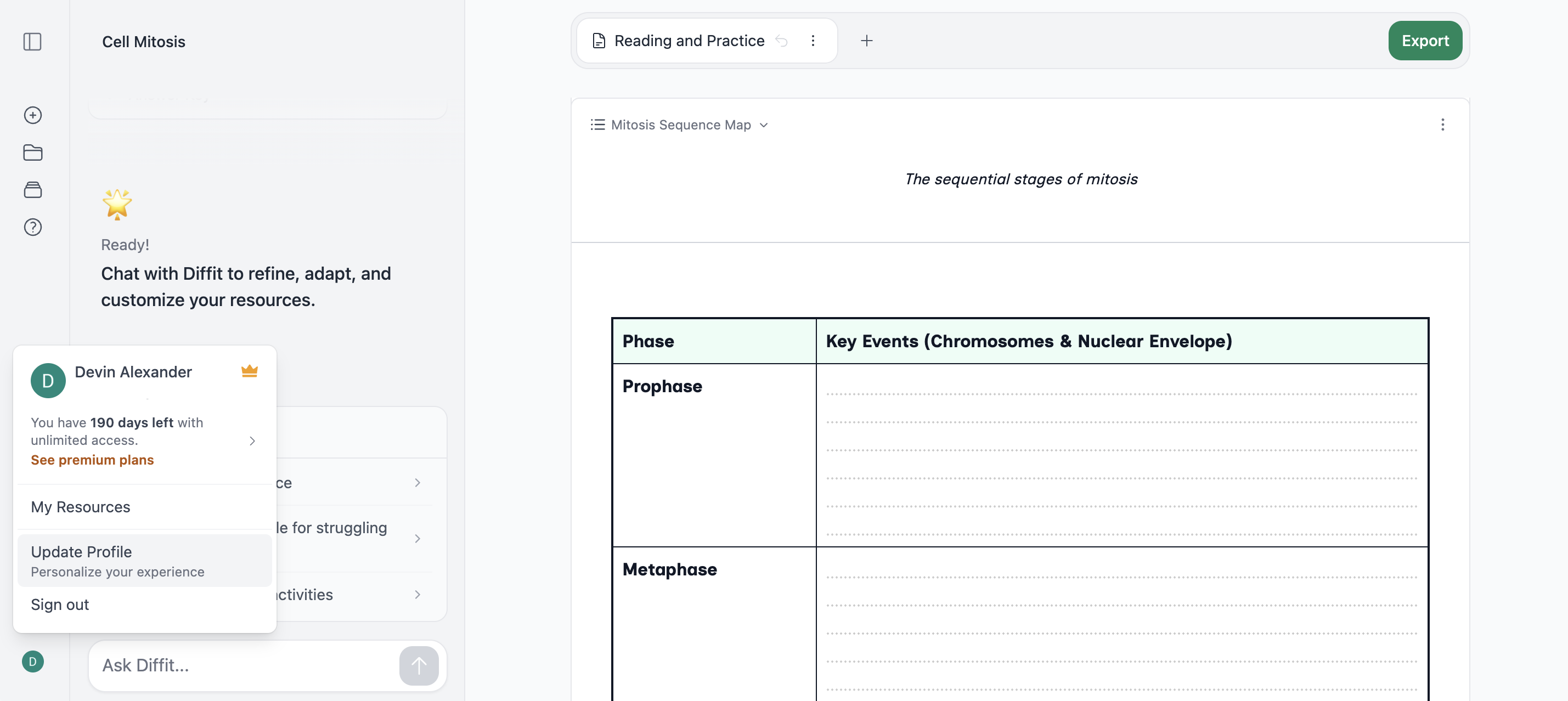Click the chevron beside 190 days left
Image resolution: width=1568 pixels, height=701 pixels.
(252, 440)
